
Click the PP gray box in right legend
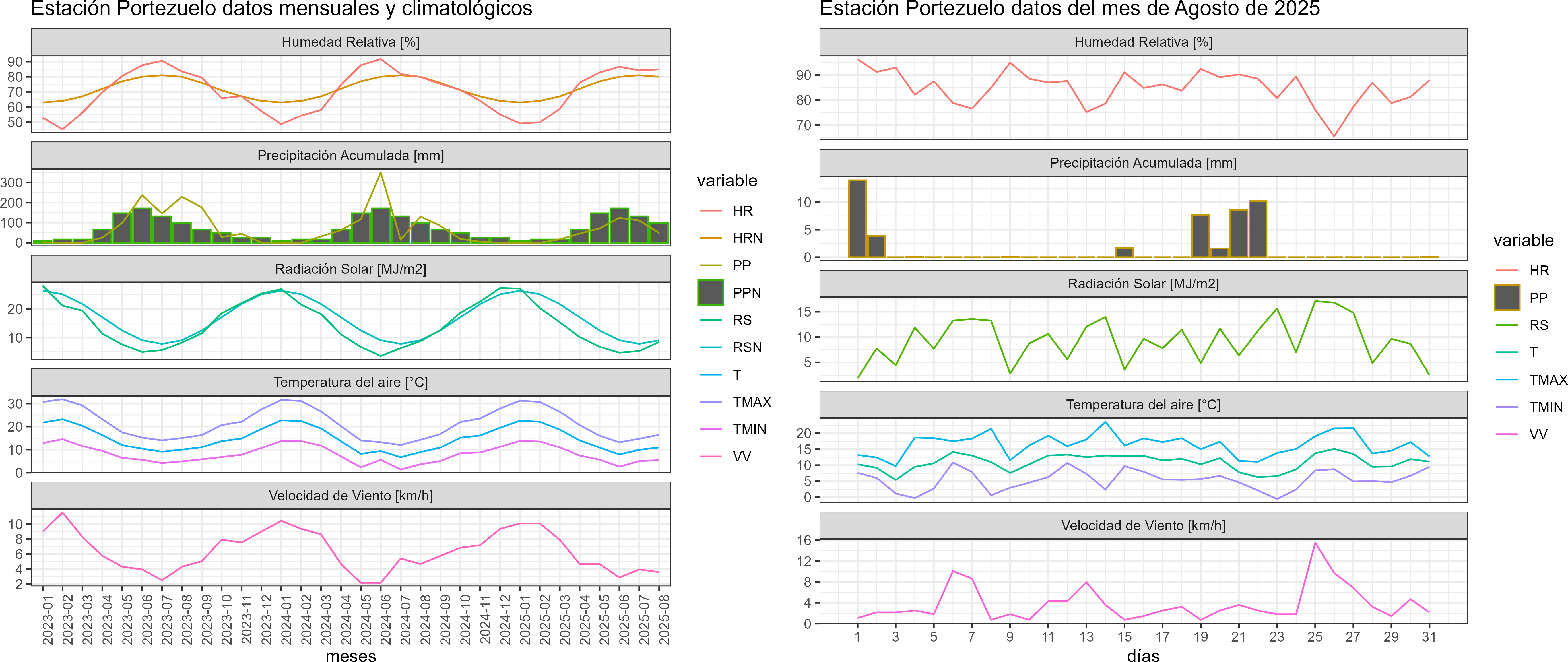pyautogui.click(x=1507, y=298)
